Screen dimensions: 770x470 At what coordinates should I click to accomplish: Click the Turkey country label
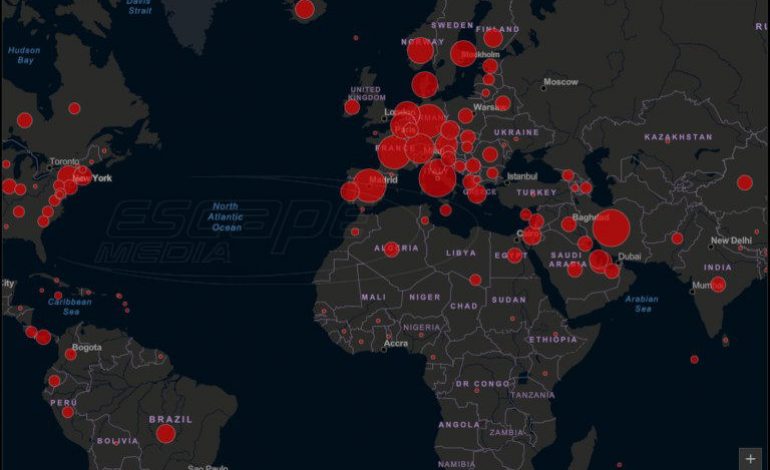click(536, 193)
